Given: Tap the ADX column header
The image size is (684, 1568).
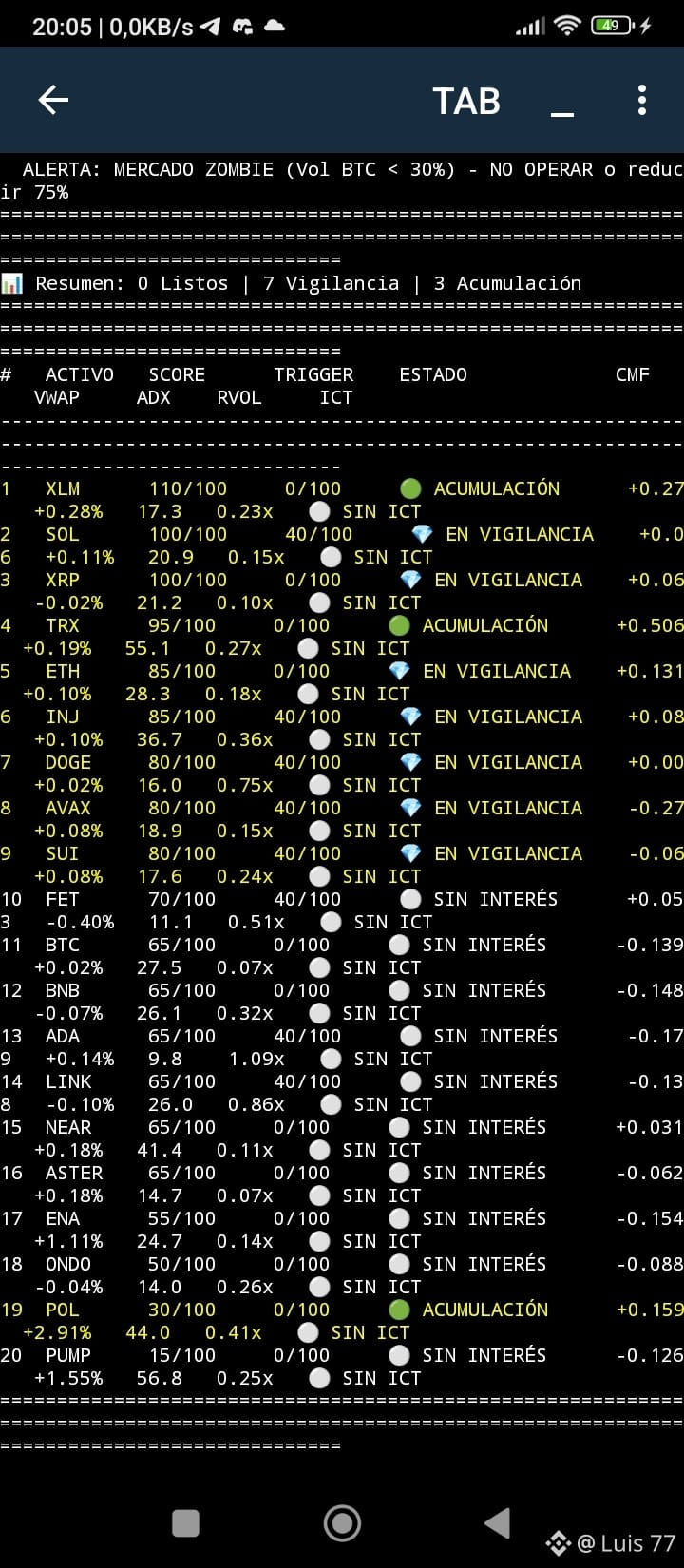Looking at the screenshot, I should coord(154,398).
